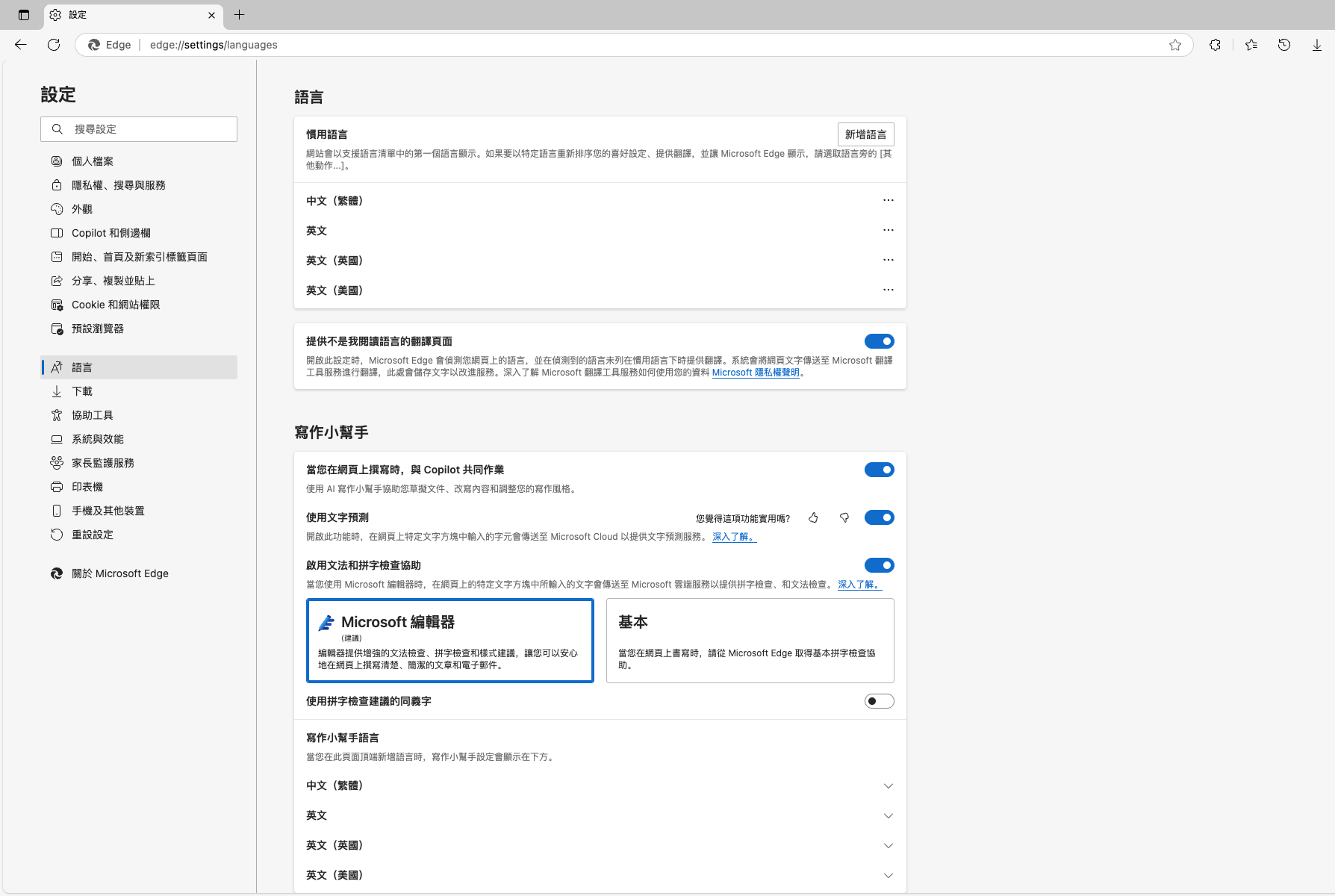This screenshot has height=896, width=1335.
Task: Open more actions for 英文（英國）
Action: [889, 260]
